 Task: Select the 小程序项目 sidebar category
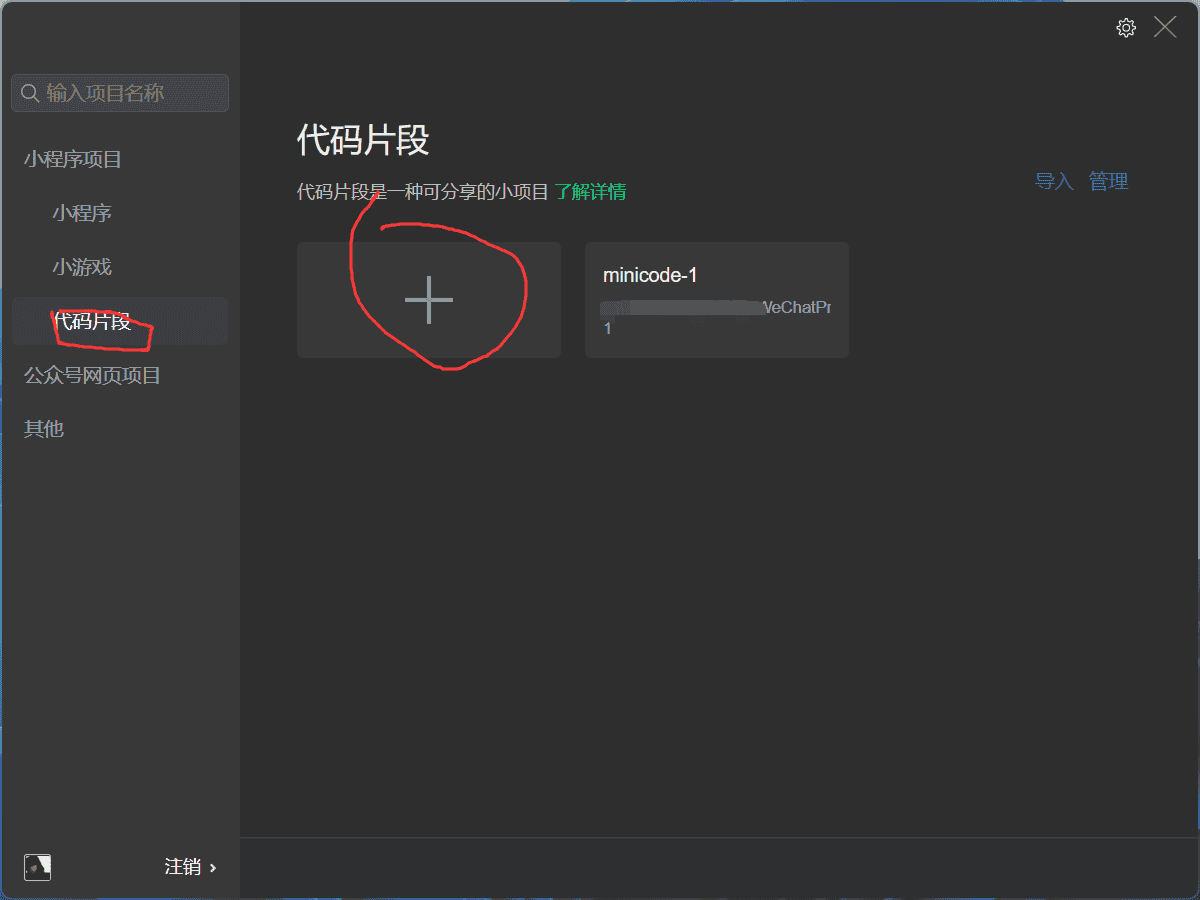(73, 159)
